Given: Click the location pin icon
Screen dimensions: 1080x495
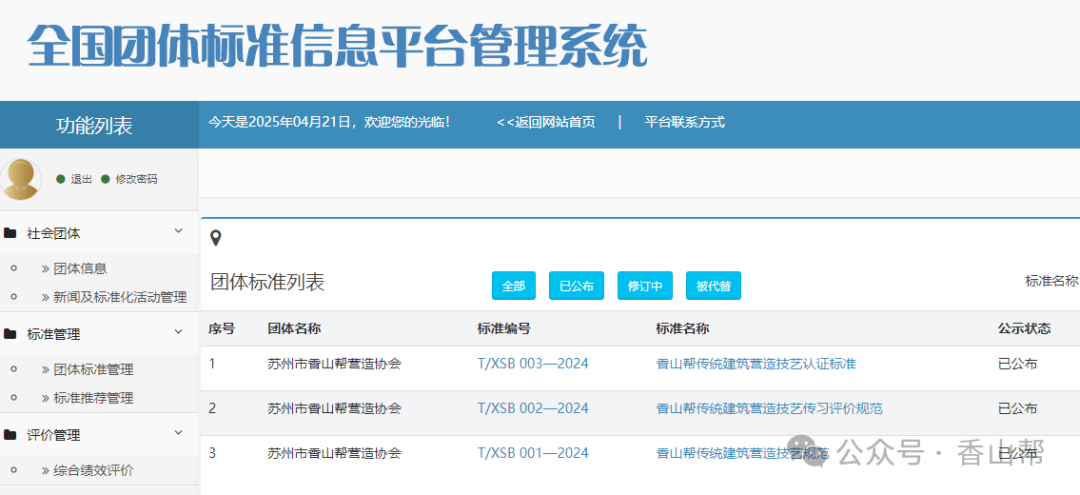Looking at the screenshot, I should click(216, 239).
